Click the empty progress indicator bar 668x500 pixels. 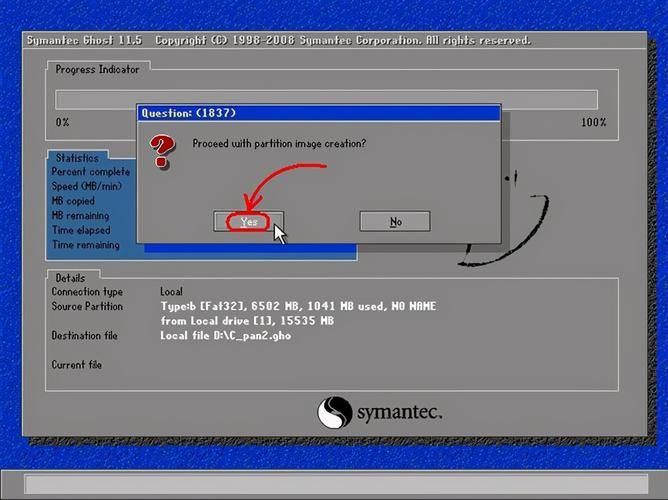pyautogui.click(x=326, y=99)
